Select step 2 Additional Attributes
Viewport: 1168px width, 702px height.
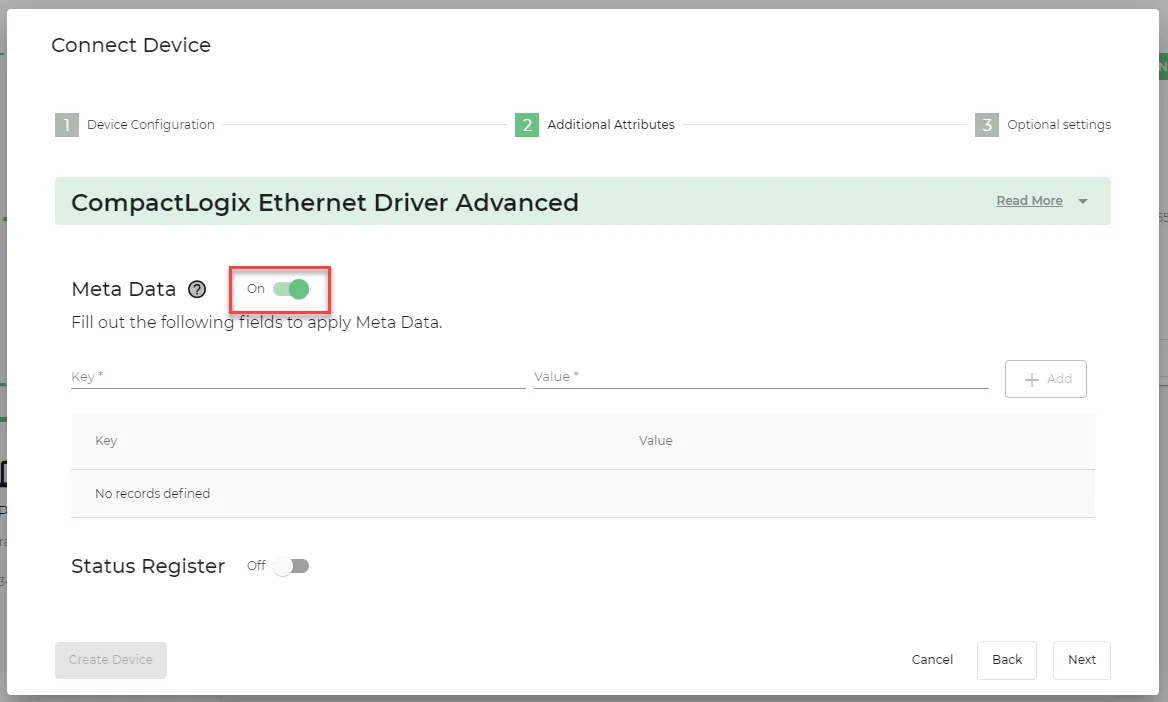[x=594, y=124]
